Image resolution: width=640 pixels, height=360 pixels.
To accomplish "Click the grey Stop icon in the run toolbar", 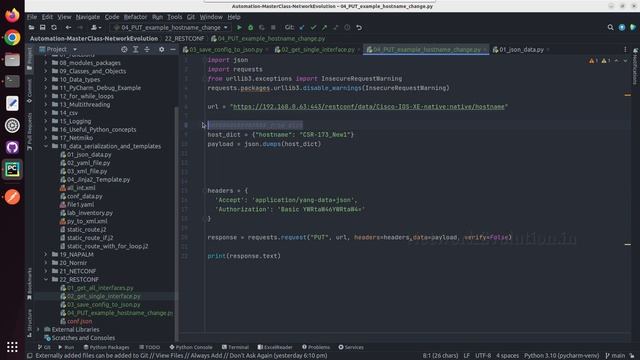I will pos(273,27).
